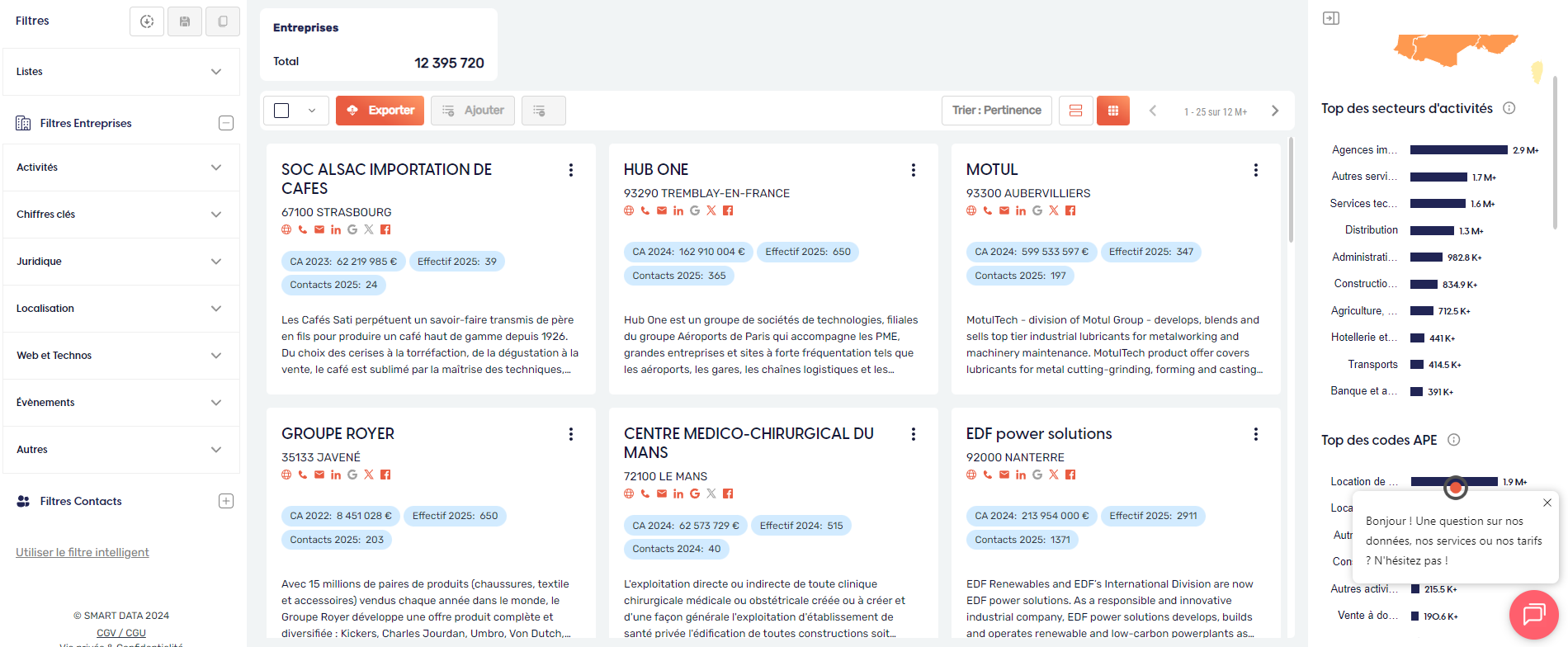Expand Filtres Contacts with plus toggle
This screenshot has width=1568, height=647.
pos(226,501)
